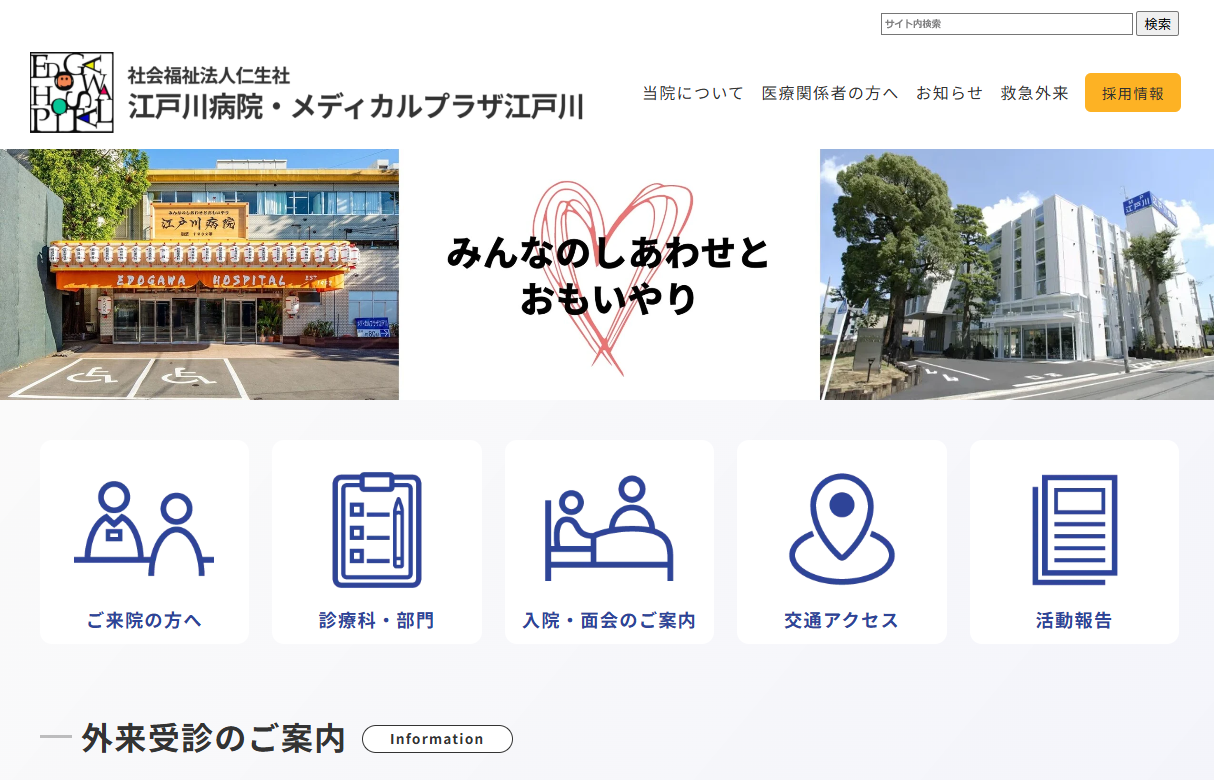Open the 当院について menu item

coord(692,92)
